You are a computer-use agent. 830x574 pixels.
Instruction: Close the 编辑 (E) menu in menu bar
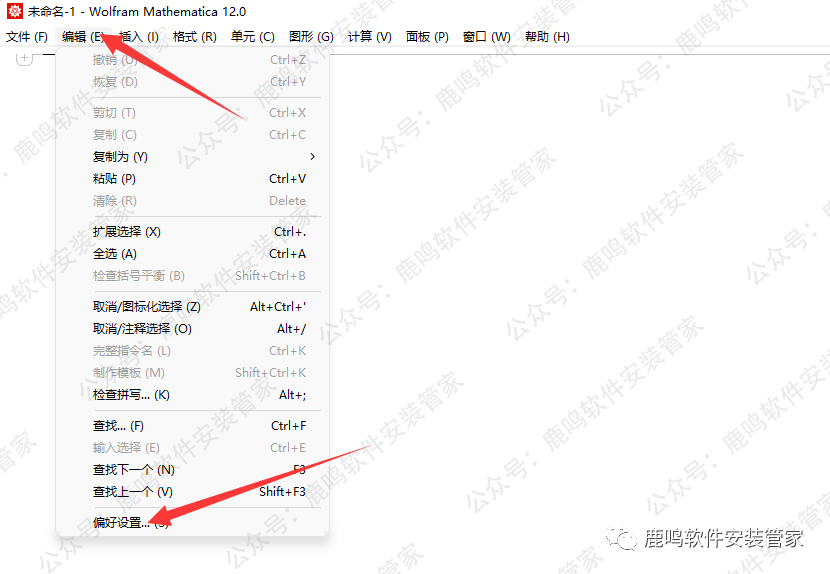[x=83, y=37]
